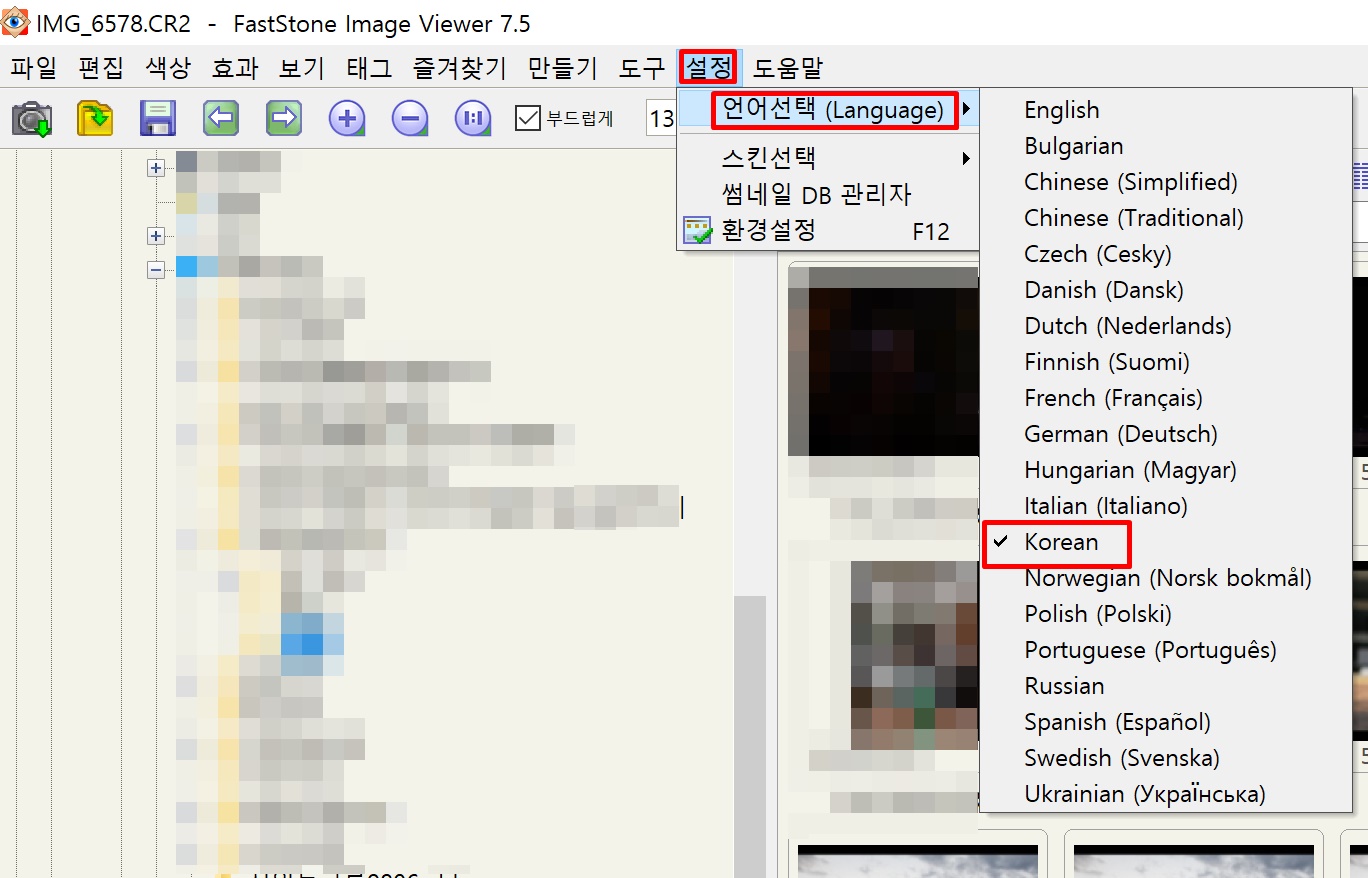Open file with the folder arrow icon

pyautogui.click(x=95, y=118)
